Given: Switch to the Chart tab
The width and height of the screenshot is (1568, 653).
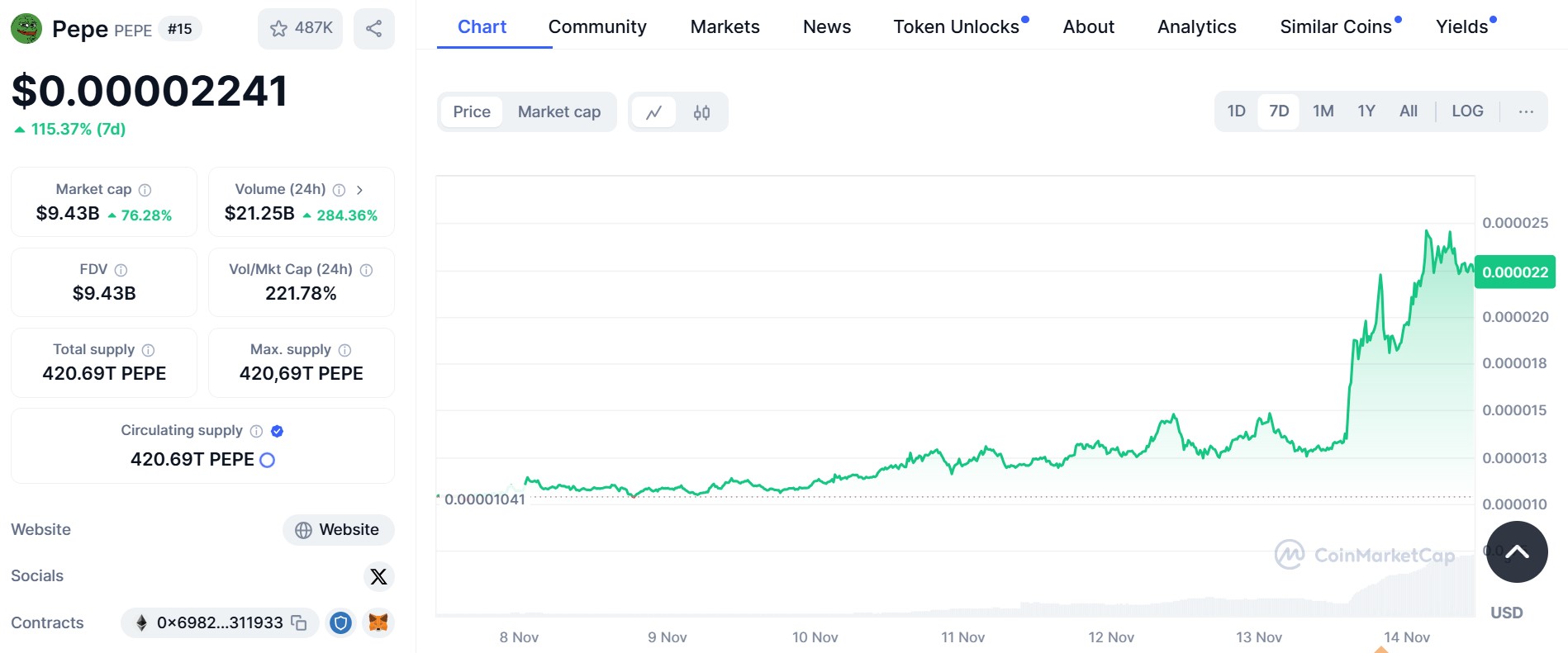Looking at the screenshot, I should (482, 26).
